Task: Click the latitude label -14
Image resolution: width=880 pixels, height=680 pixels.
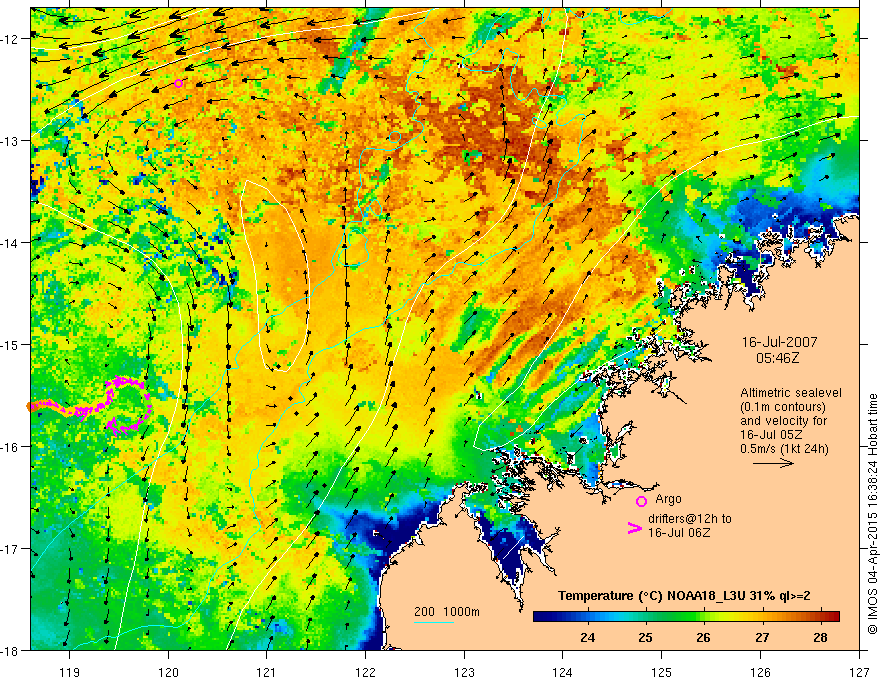Action: pyautogui.click(x=11, y=243)
